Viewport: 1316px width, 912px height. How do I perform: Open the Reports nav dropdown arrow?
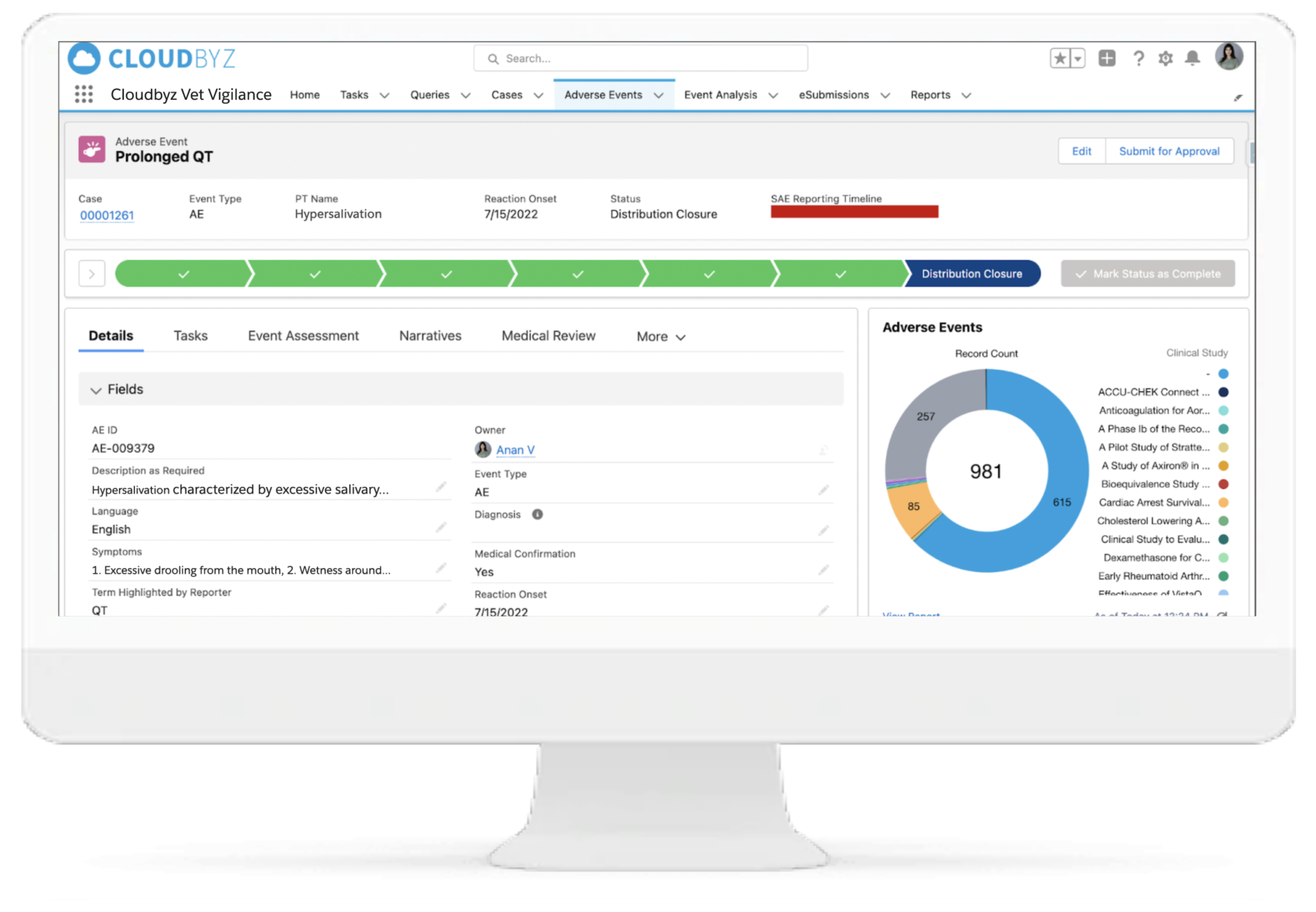[x=966, y=95]
